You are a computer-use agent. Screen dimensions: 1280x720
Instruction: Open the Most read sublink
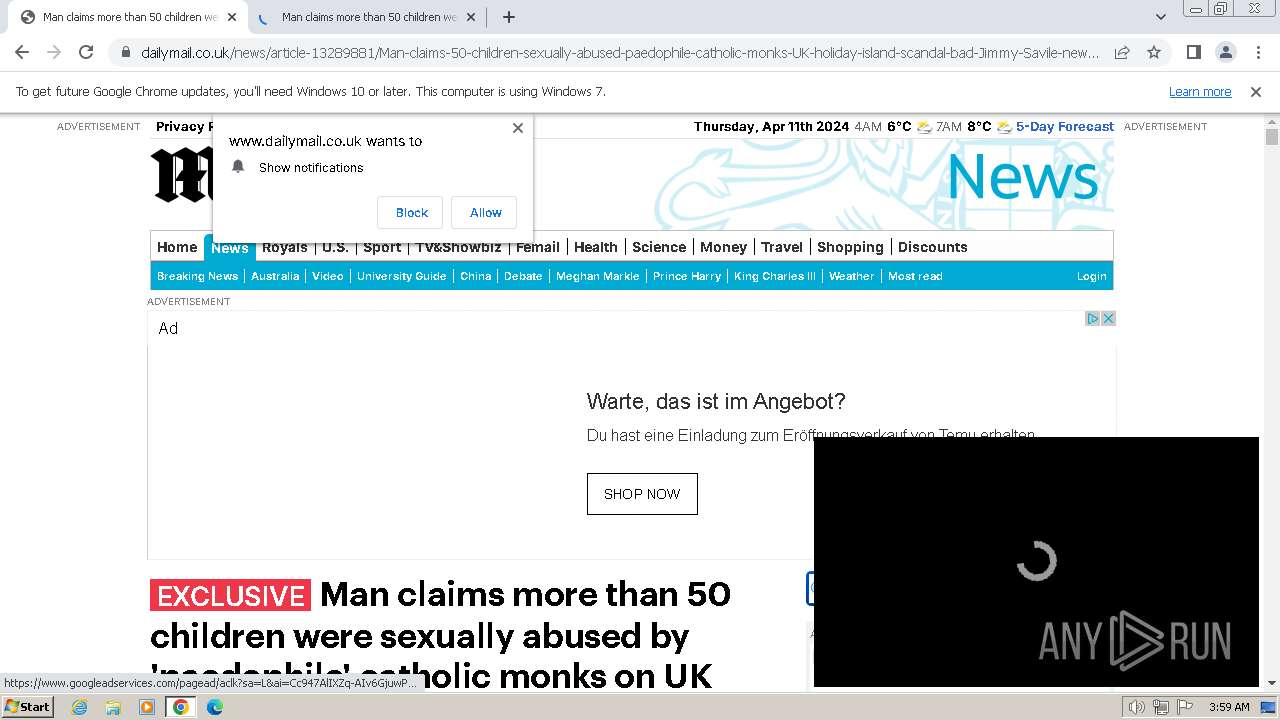(x=915, y=276)
